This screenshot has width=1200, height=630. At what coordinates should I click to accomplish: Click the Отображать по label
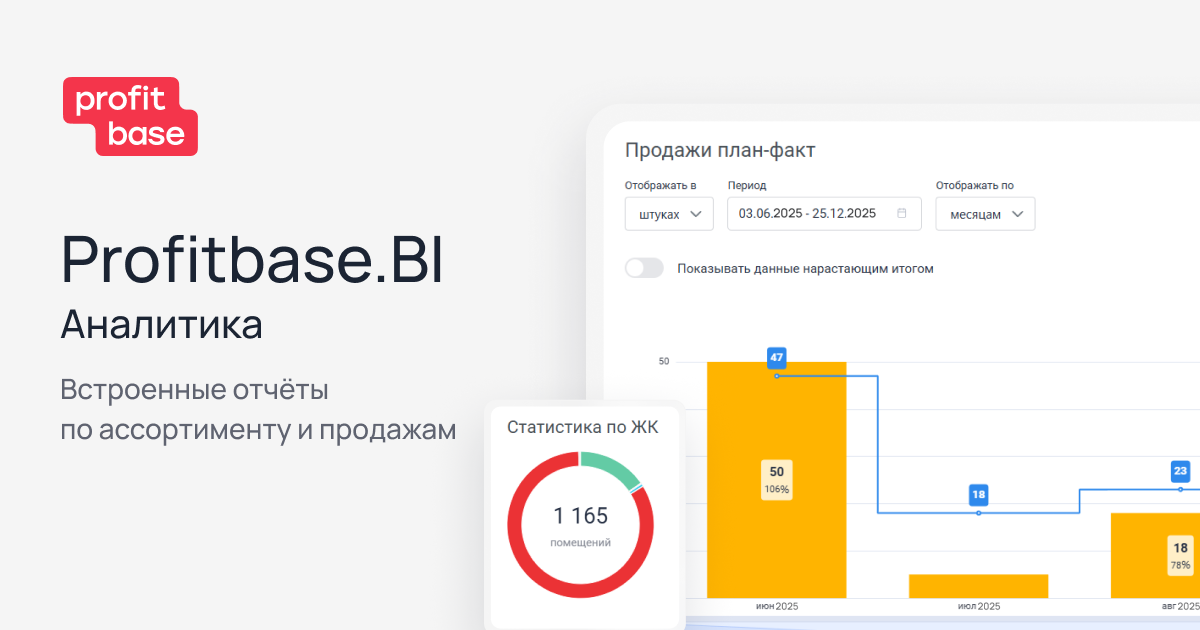pos(975,186)
